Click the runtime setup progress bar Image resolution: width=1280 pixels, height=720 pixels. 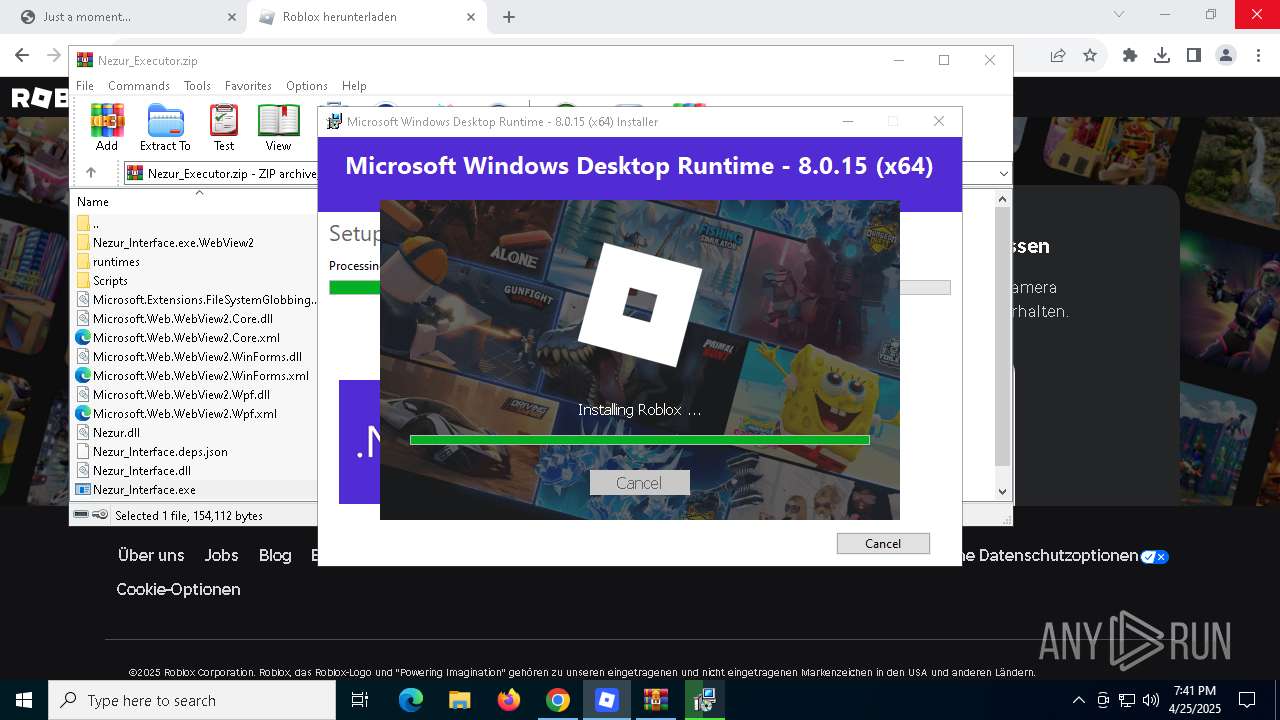pos(640,287)
